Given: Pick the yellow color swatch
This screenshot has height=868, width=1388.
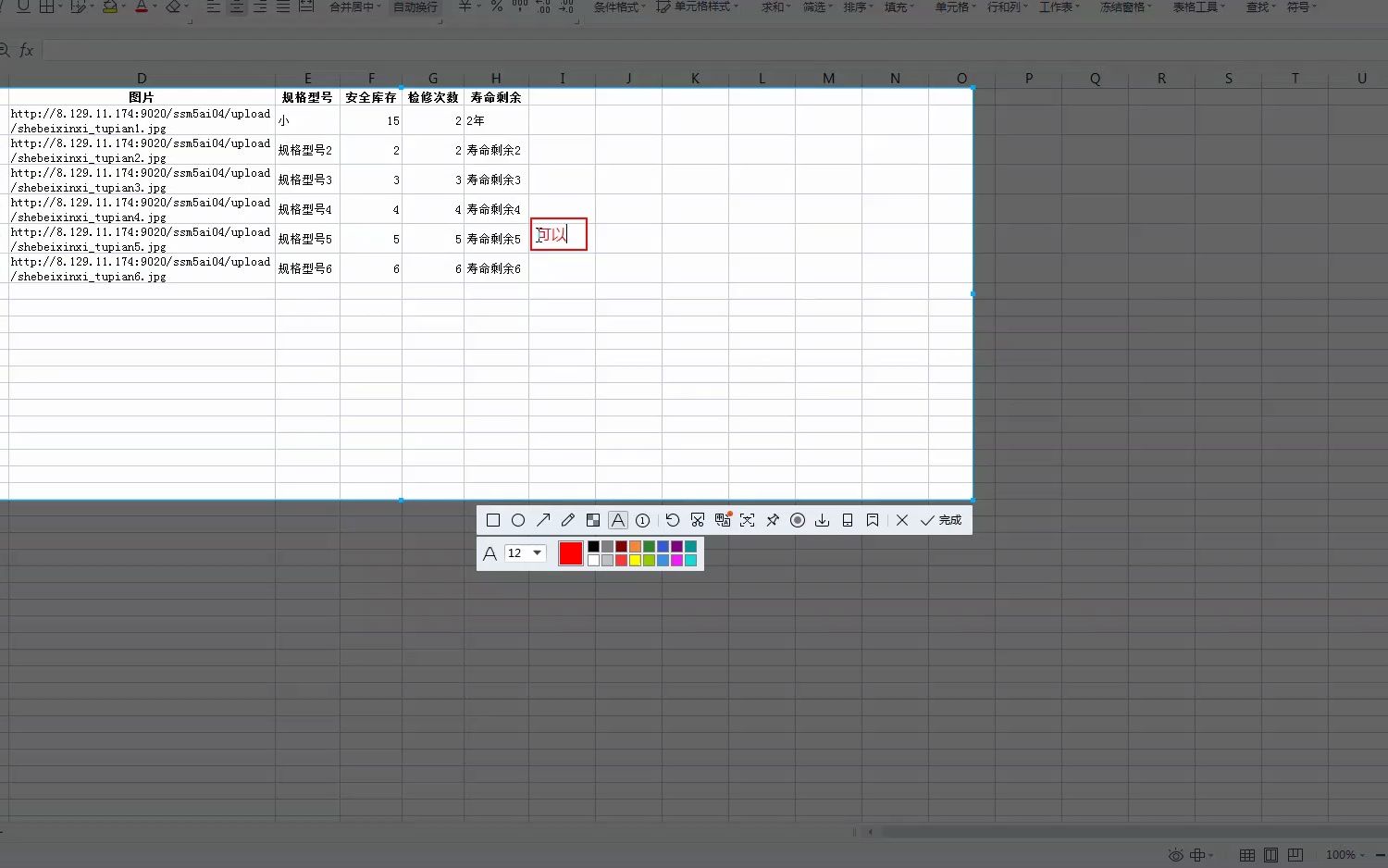Looking at the screenshot, I should (x=635, y=560).
